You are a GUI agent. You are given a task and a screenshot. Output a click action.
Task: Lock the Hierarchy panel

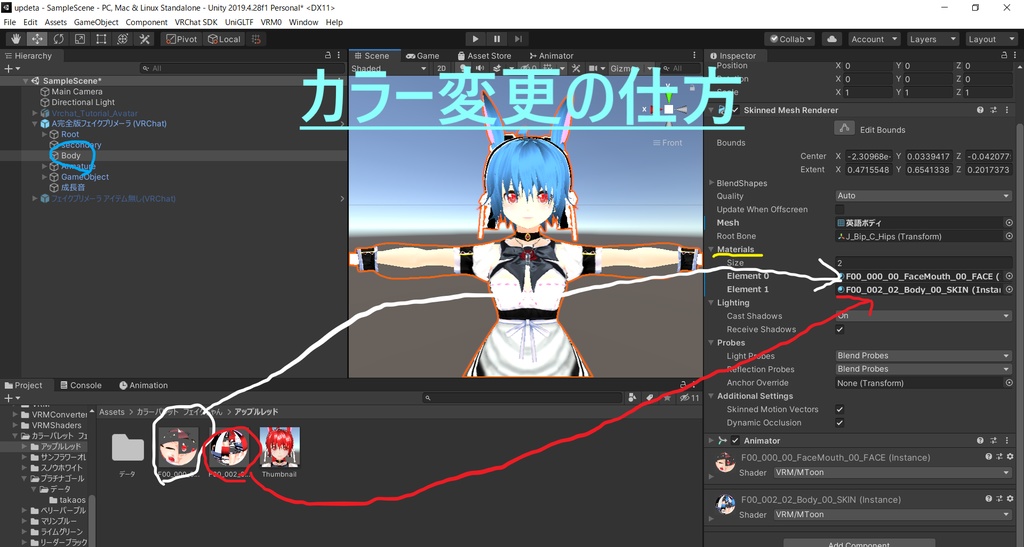tap(328, 56)
